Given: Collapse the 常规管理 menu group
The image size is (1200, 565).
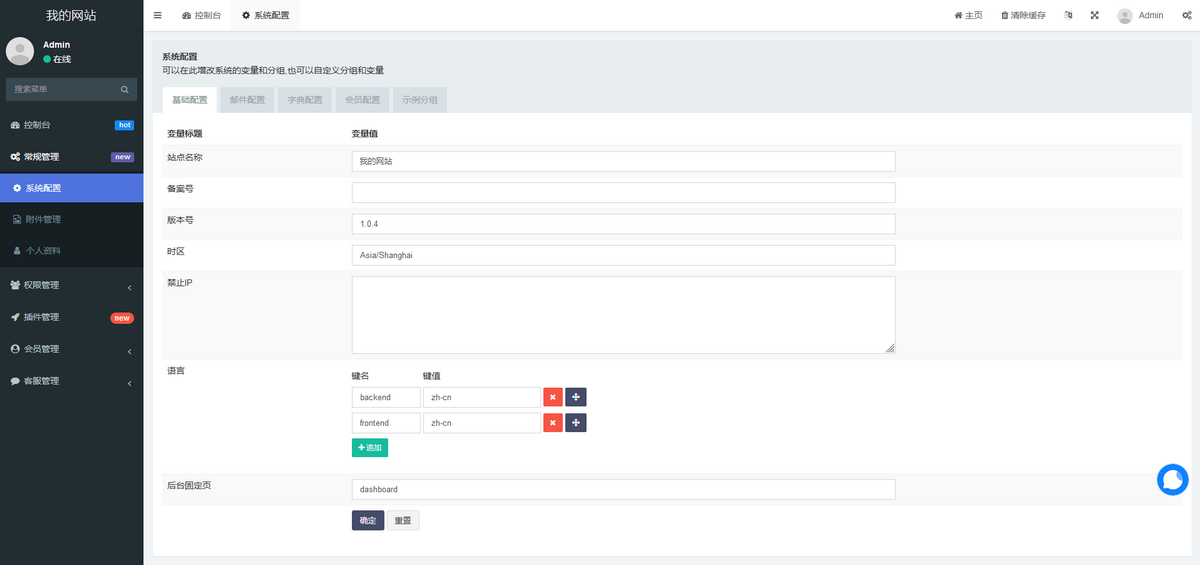Looking at the screenshot, I should [70, 157].
